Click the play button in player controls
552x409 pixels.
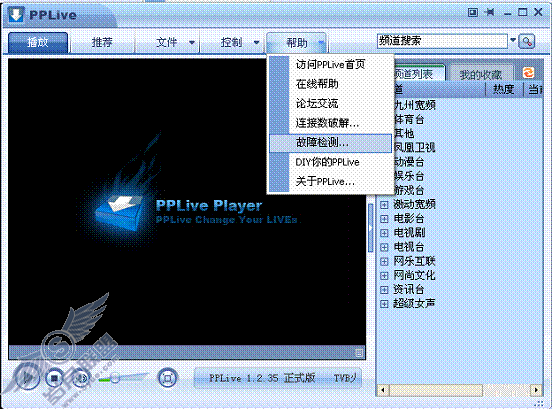tap(27, 378)
